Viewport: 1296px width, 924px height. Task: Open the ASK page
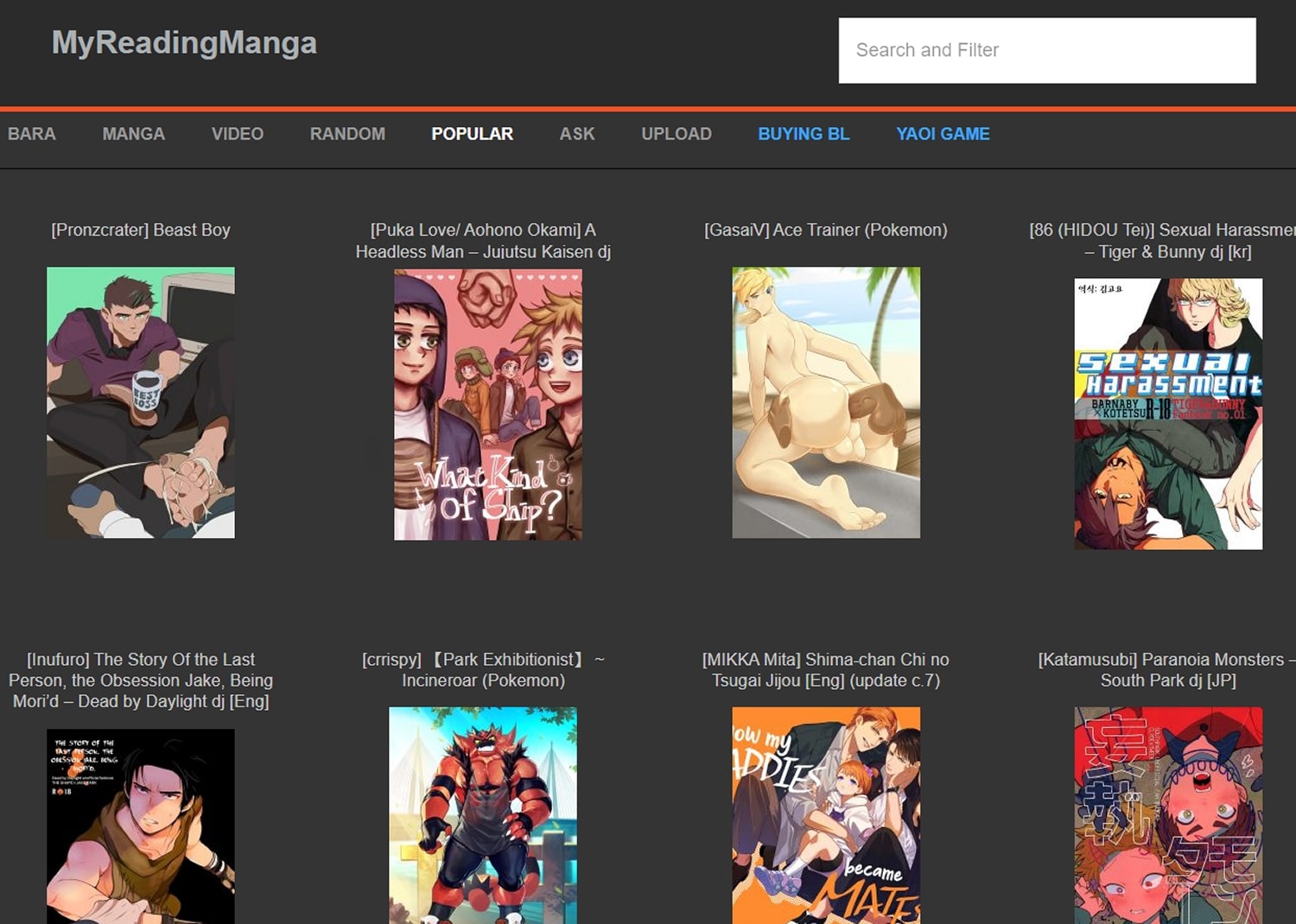point(577,134)
